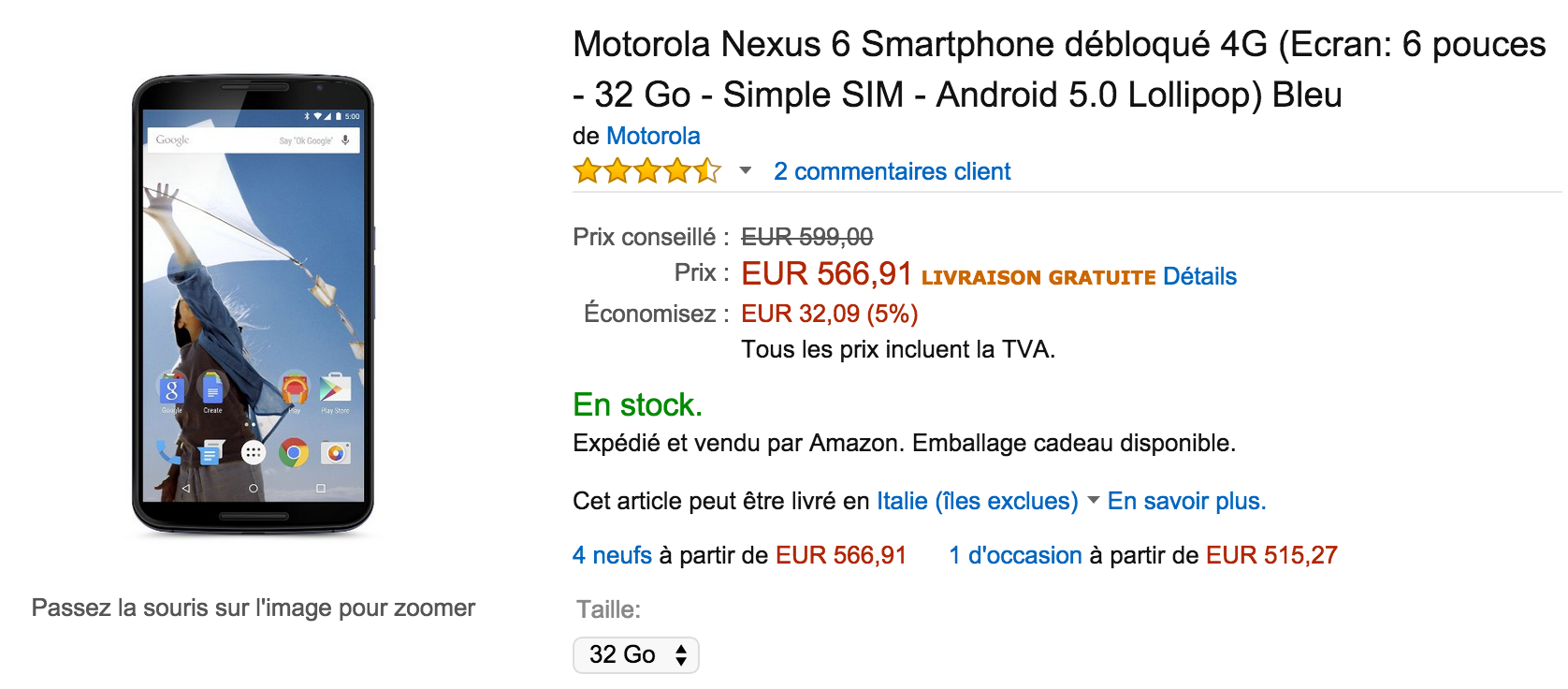Click the microphone icon in the Google search bar
Image resolution: width=1568 pixels, height=689 pixels.
click(345, 140)
